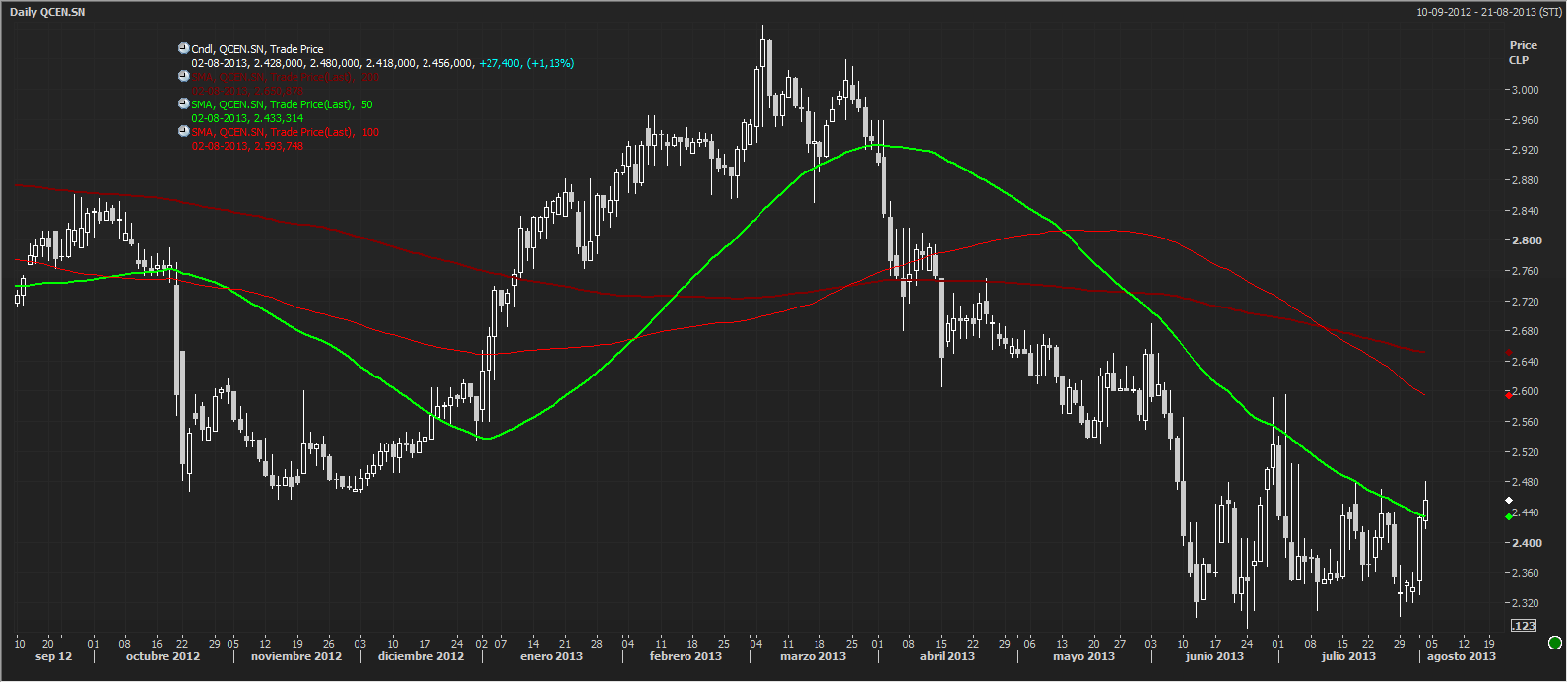Click the diciembre 2012 time axis label
Image resolution: width=1568 pixels, height=683 pixels.
421,656
